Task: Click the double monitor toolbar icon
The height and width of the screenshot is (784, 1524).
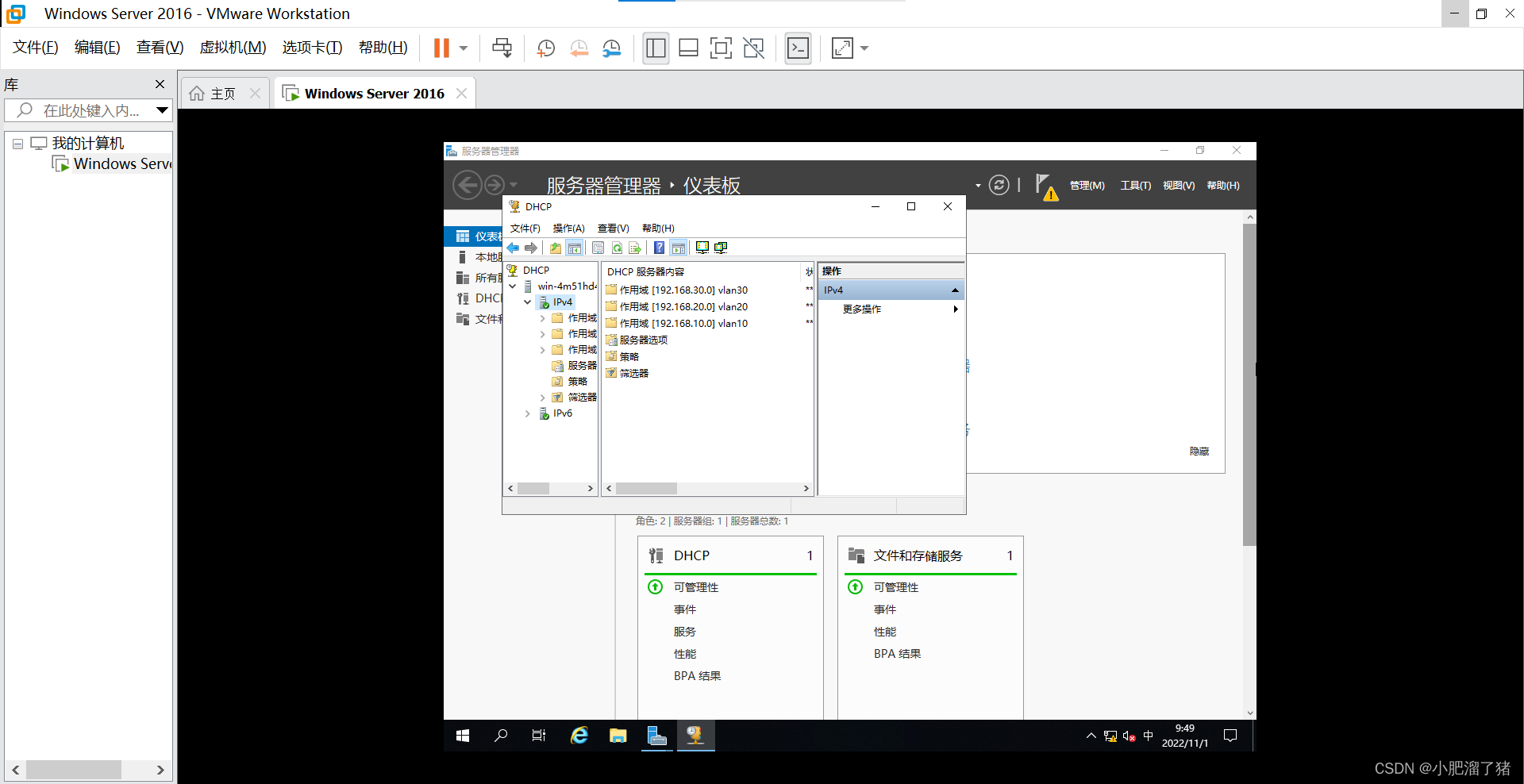Action: pyautogui.click(x=721, y=248)
